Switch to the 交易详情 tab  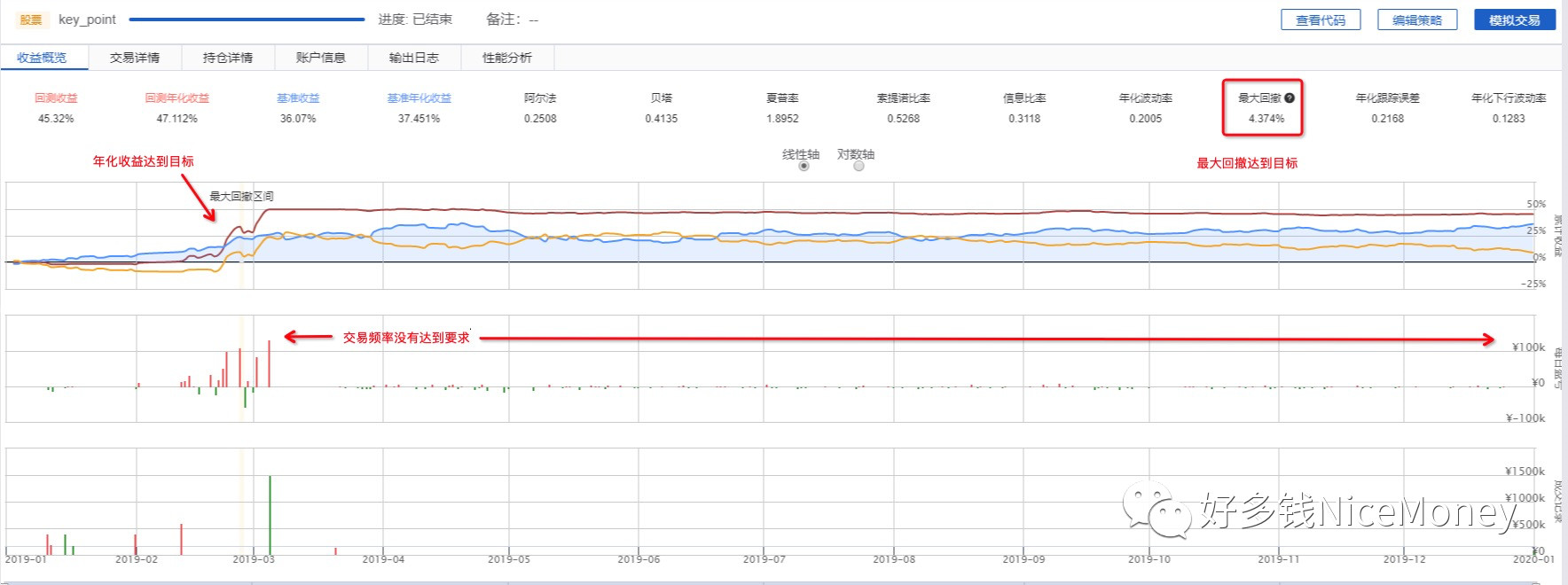[x=135, y=58]
